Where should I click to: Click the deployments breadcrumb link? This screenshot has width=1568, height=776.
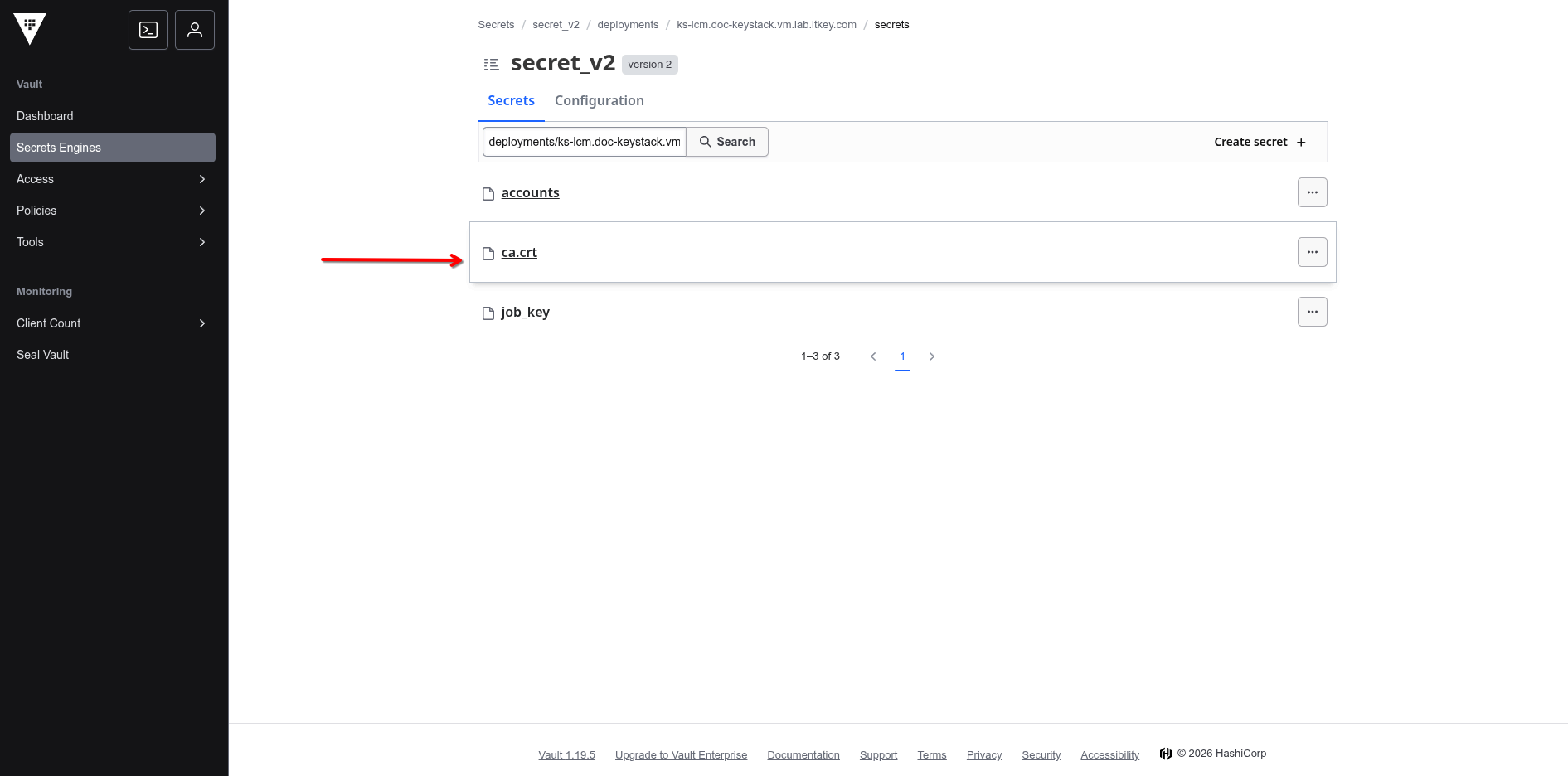[628, 25]
